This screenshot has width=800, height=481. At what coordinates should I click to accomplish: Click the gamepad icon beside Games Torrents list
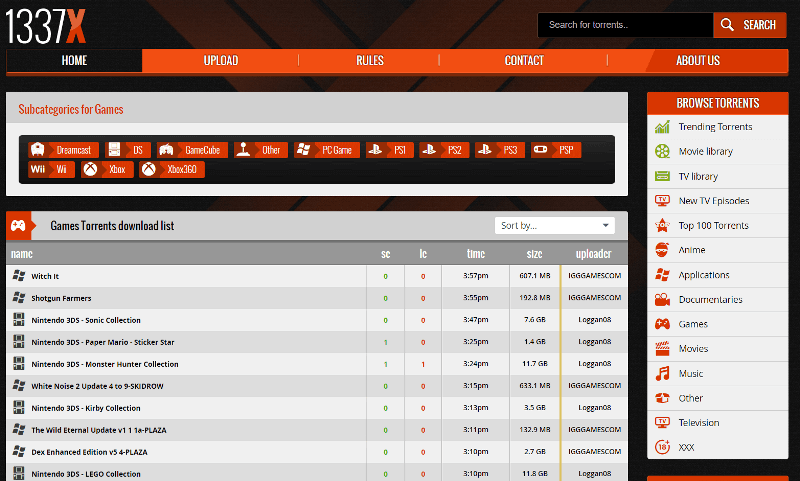(x=18, y=225)
